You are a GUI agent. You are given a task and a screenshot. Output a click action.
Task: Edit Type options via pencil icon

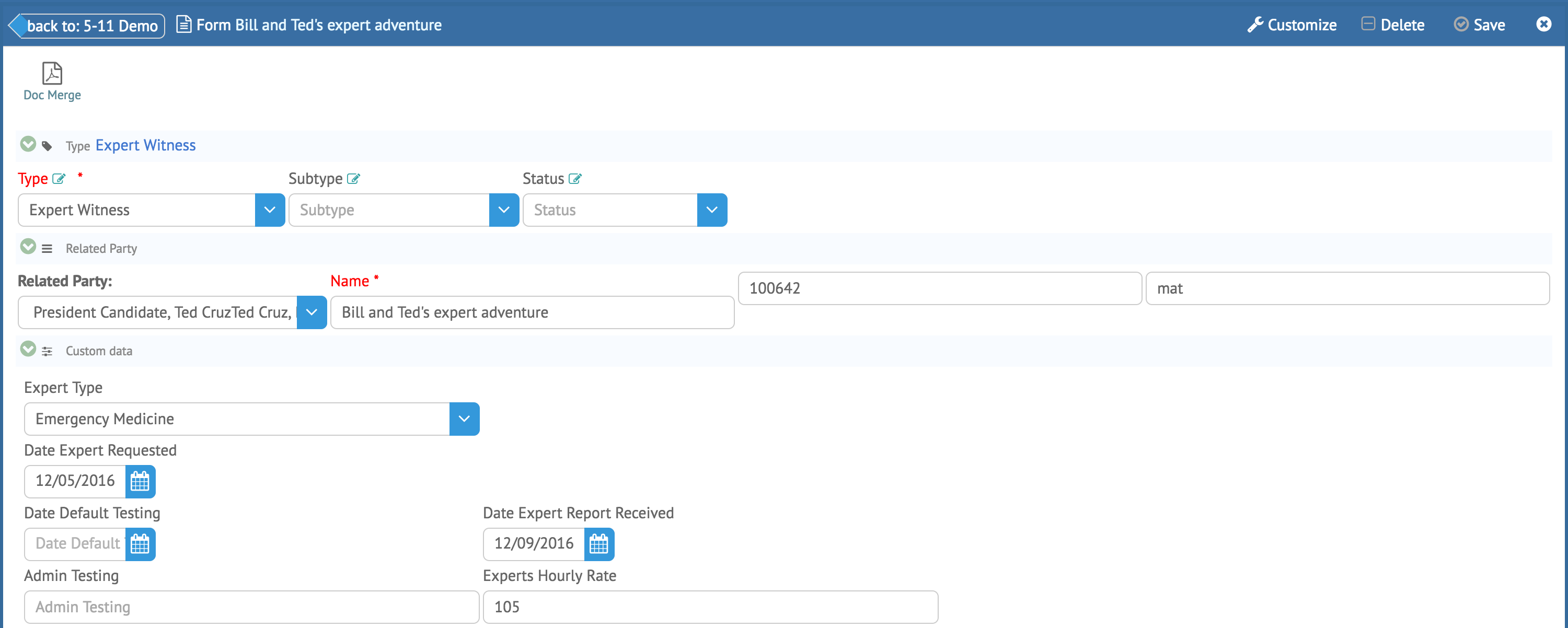[59, 179]
